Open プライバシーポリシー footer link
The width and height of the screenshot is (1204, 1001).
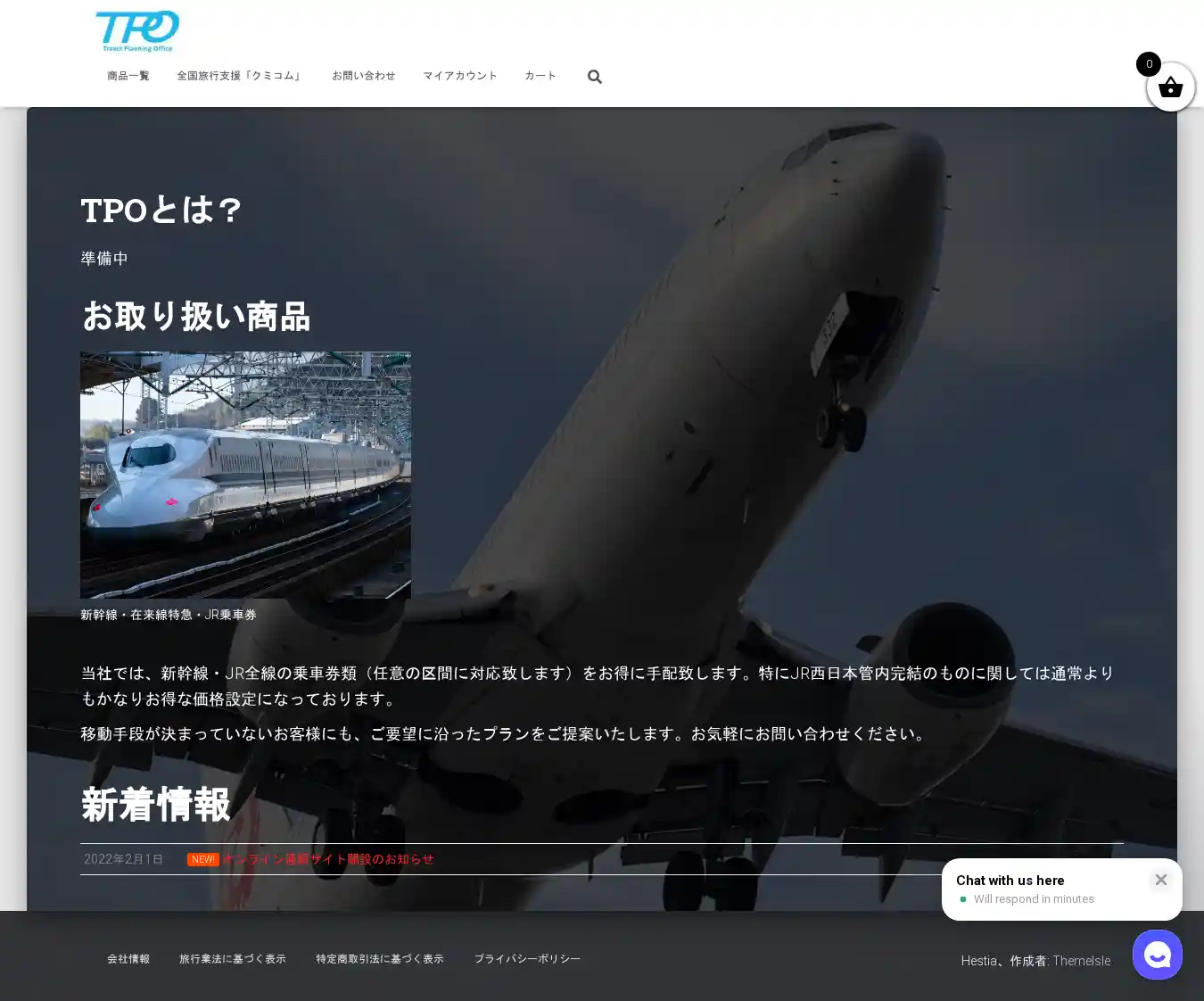(x=527, y=959)
